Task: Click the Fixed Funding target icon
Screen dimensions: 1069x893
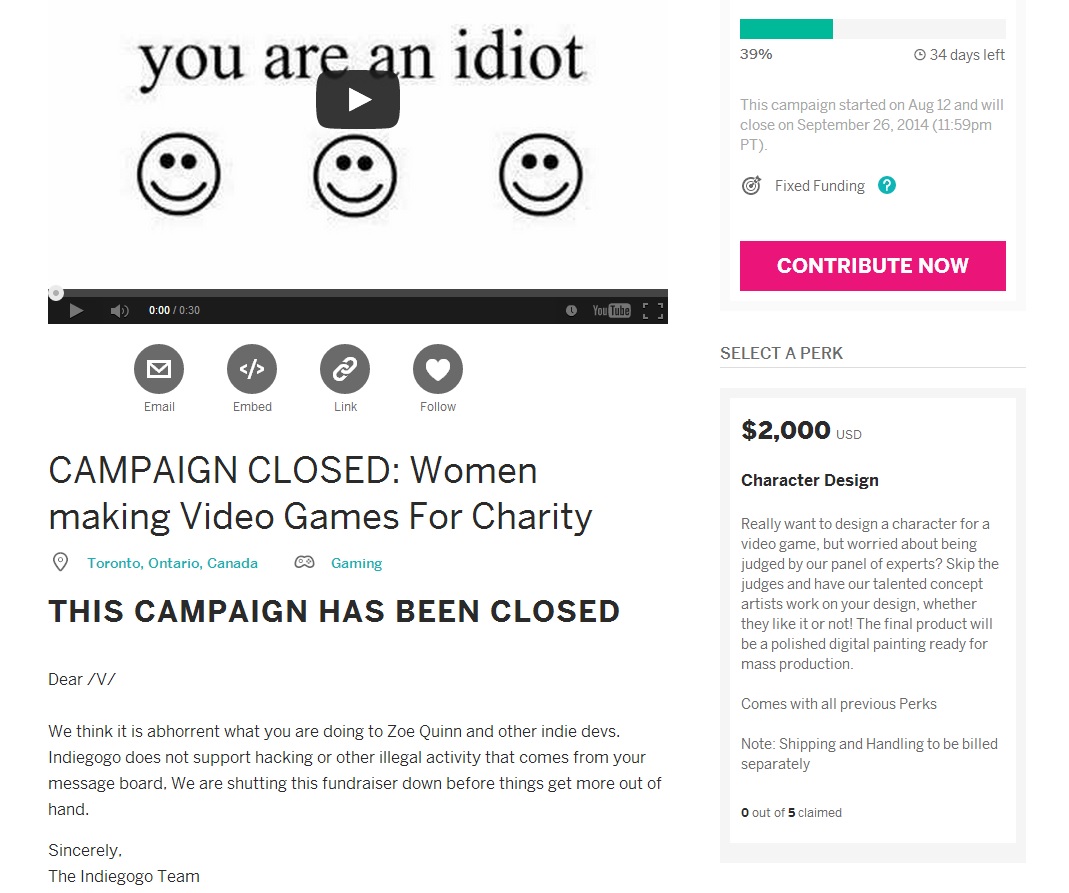Action: pyautogui.click(x=751, y=186)
